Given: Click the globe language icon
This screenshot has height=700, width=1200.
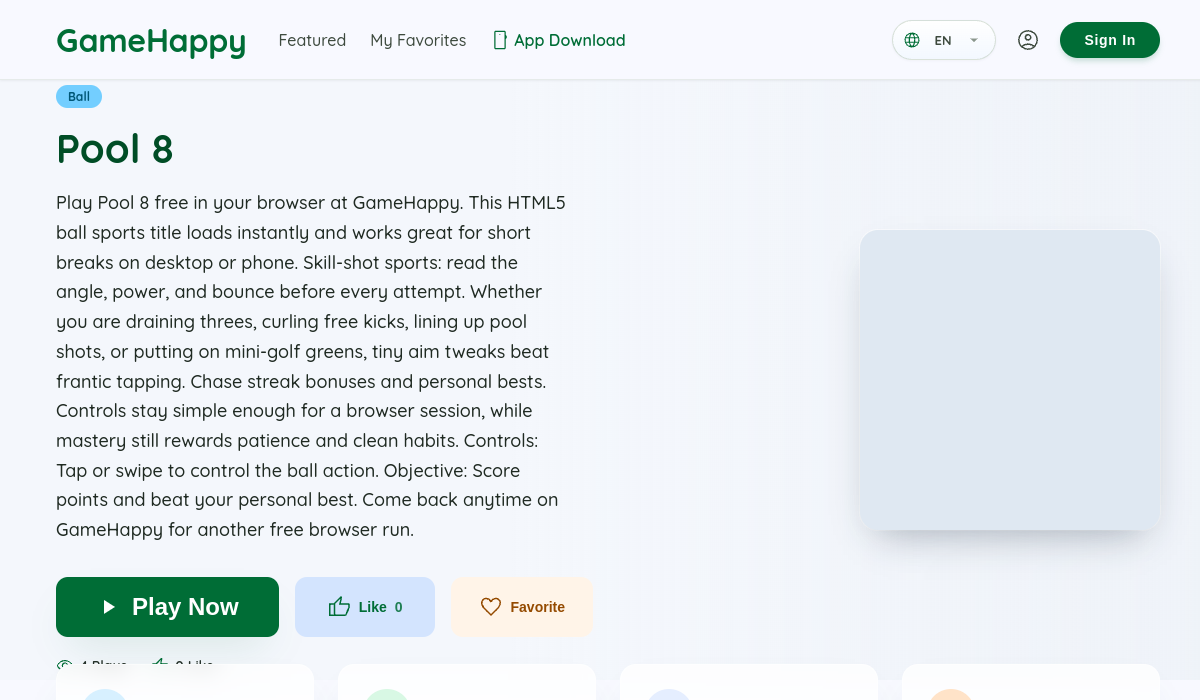Looking at the screenshot, I should 912,40.
